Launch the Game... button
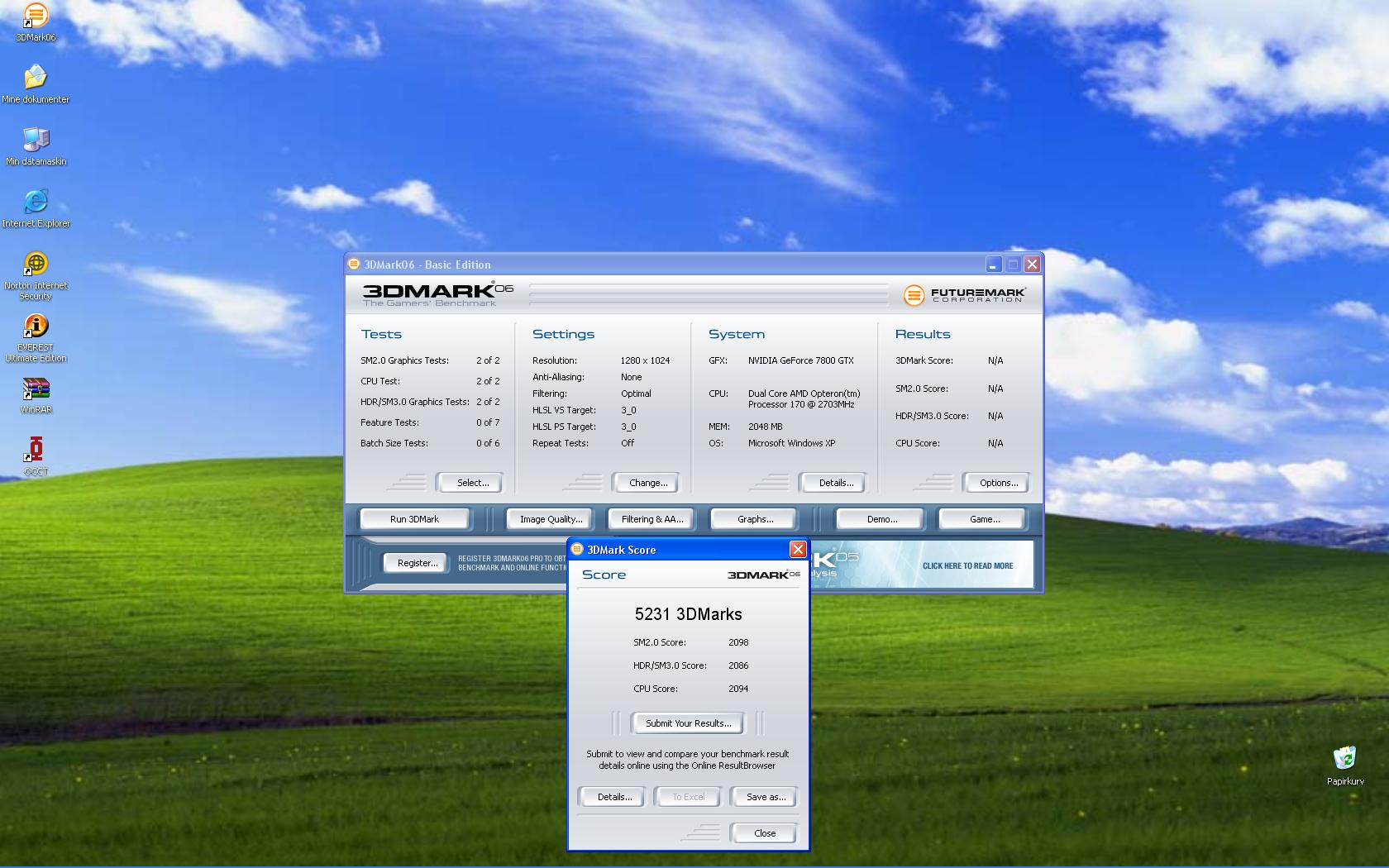The image size is (1389, 868). point(984,519)
